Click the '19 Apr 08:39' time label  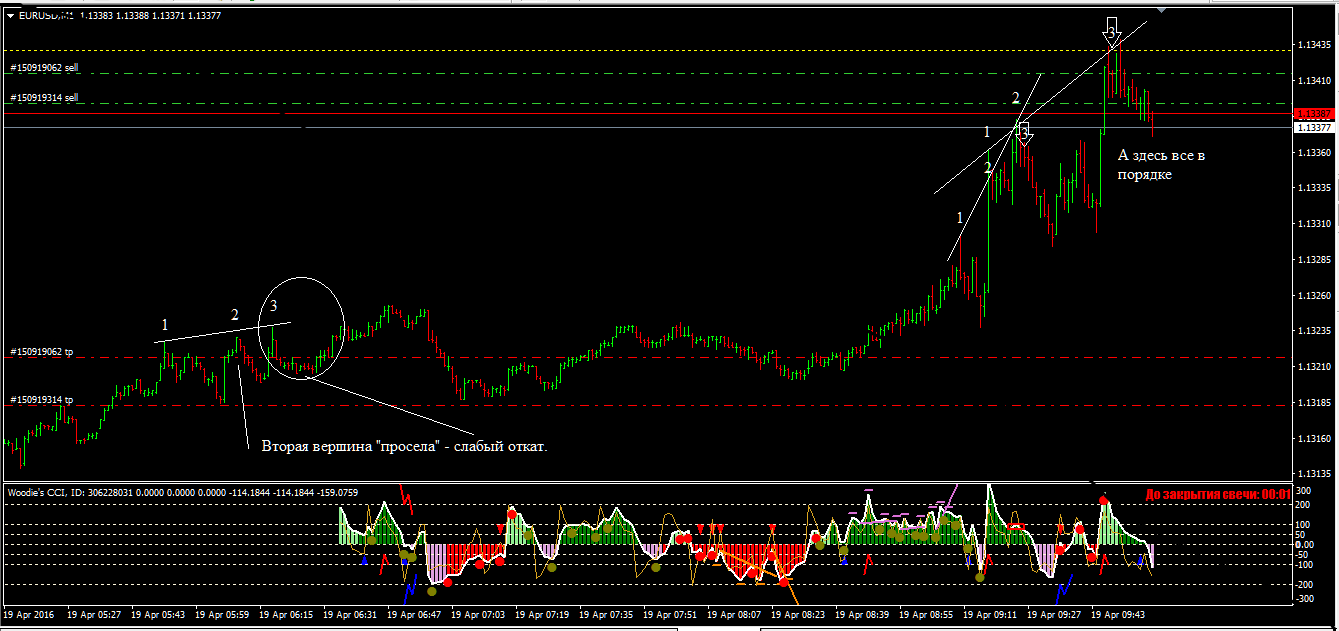pos(861,615)
